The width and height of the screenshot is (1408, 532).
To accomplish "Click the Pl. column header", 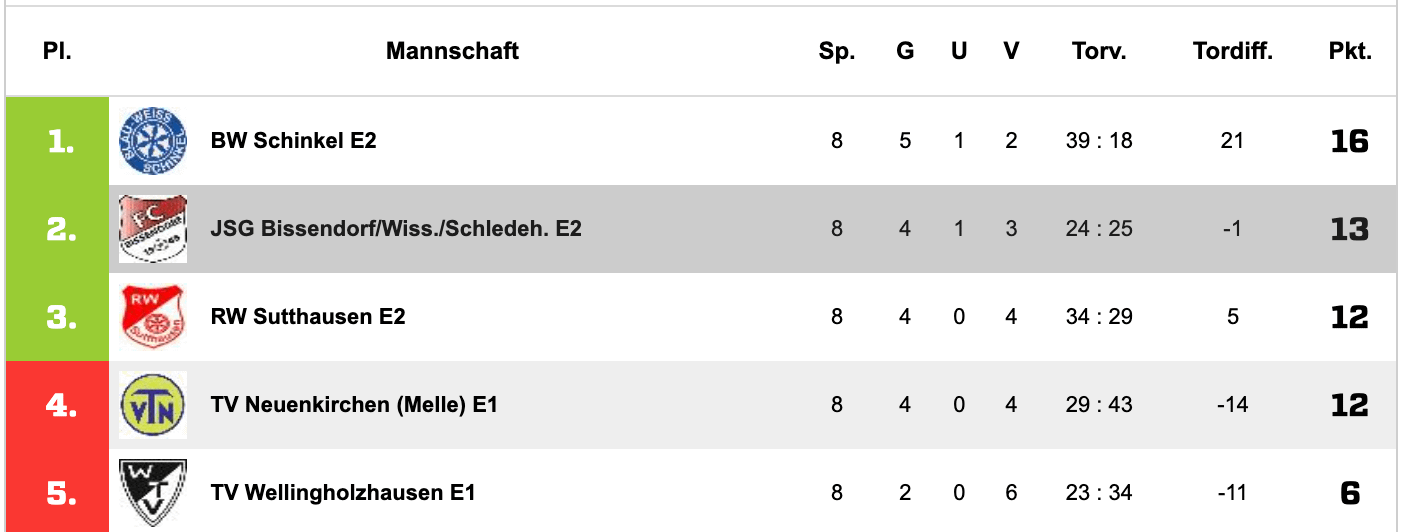I will point(57,51).
